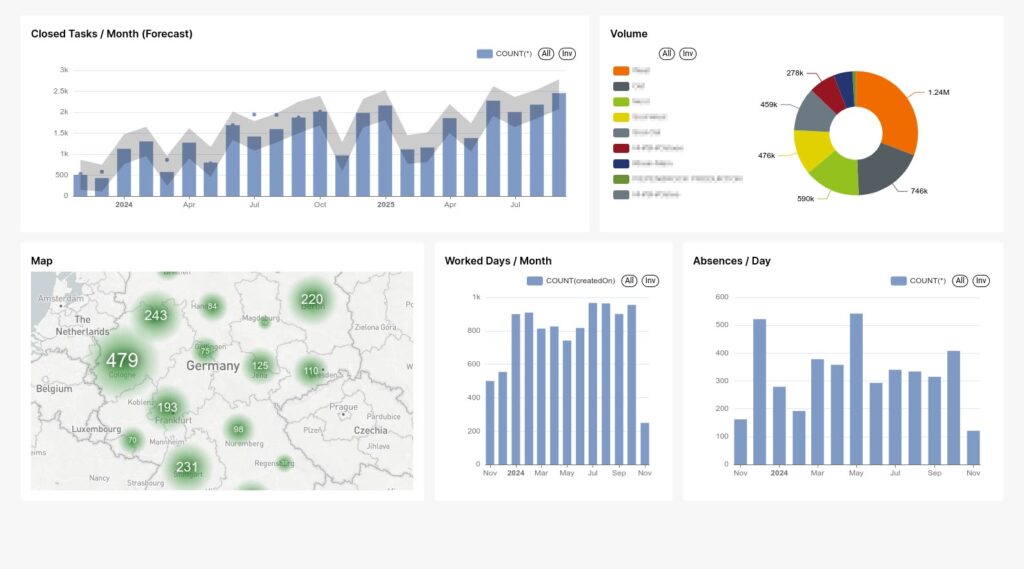Image resolution: width=1024 pixels, height=569 pixels.
Task: Toggle COUNT(*) series in Absences / Day legend
Action: pyautogui.click(x=917, y=281)
